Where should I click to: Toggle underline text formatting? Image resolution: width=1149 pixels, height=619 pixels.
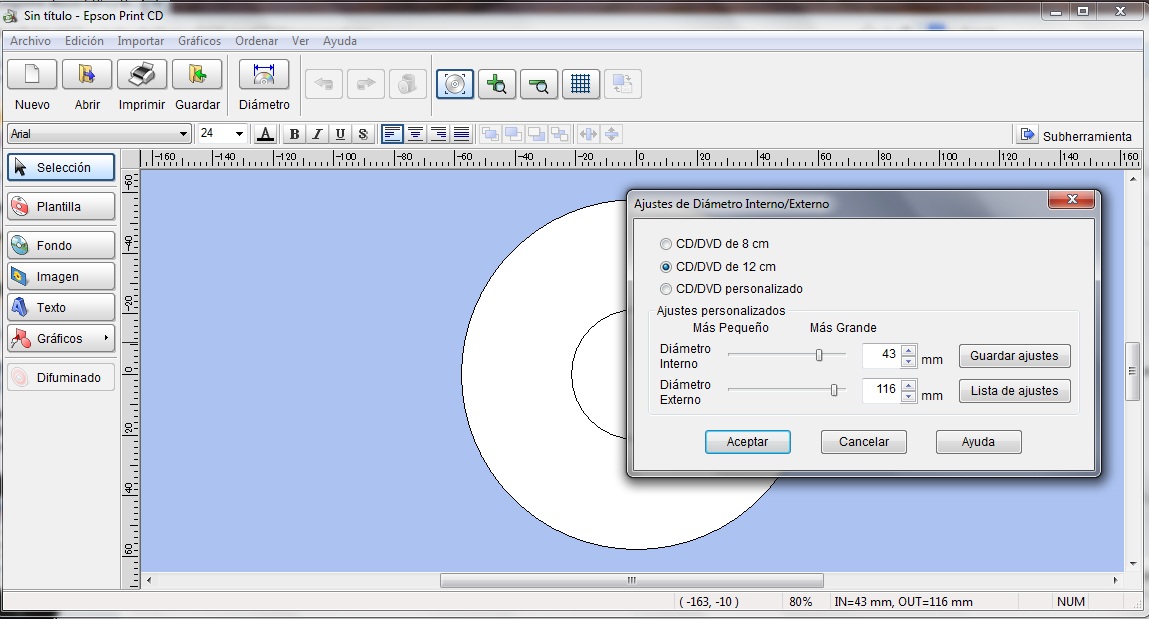(x=340, y=133)
